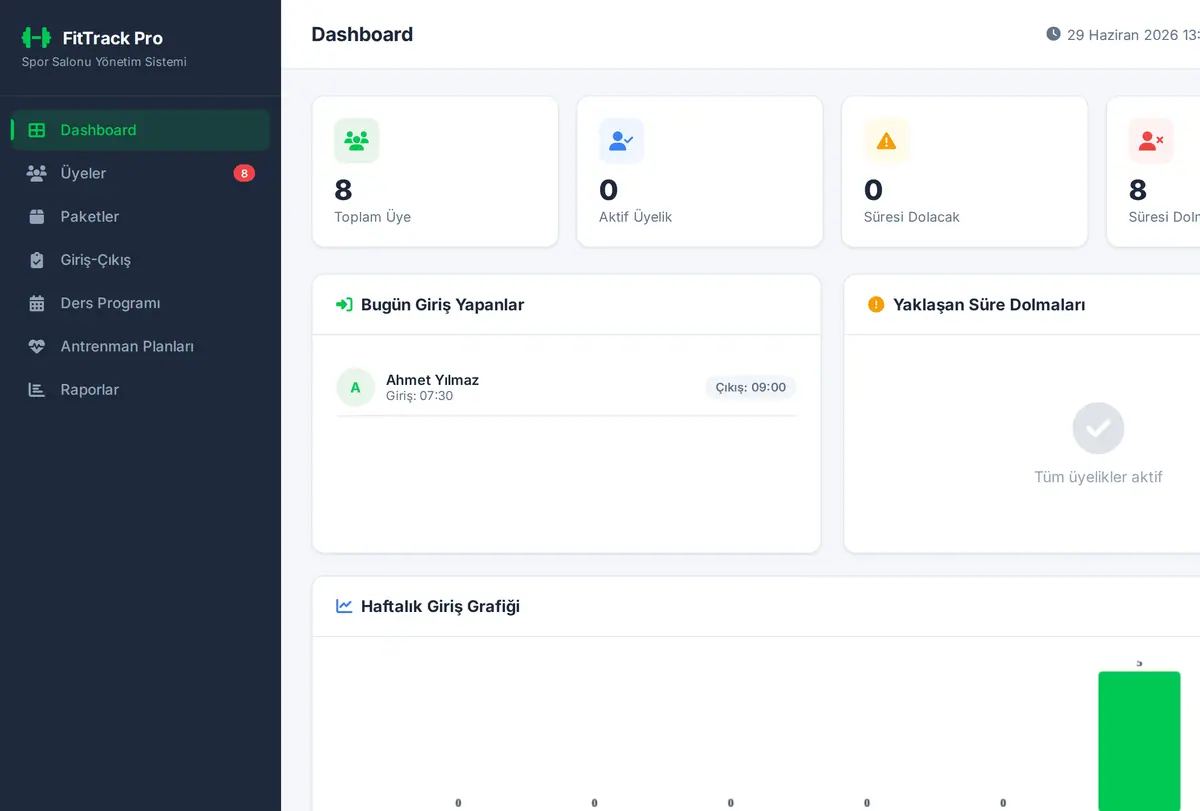Click the Üyeler people icon
Viewport: 1200px width, 811px height.
coord(37,173)
